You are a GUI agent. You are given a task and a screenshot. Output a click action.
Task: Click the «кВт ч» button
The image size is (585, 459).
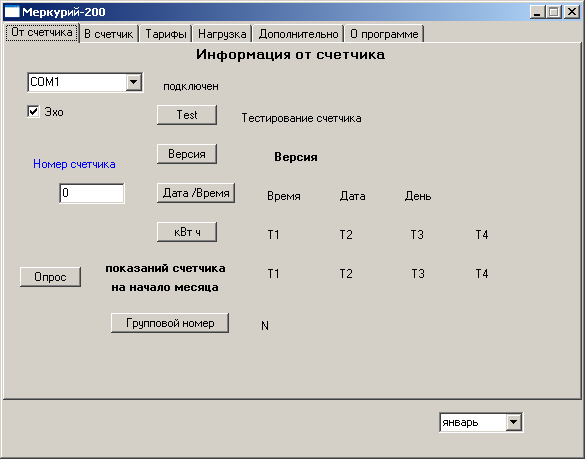coord(187,232)
